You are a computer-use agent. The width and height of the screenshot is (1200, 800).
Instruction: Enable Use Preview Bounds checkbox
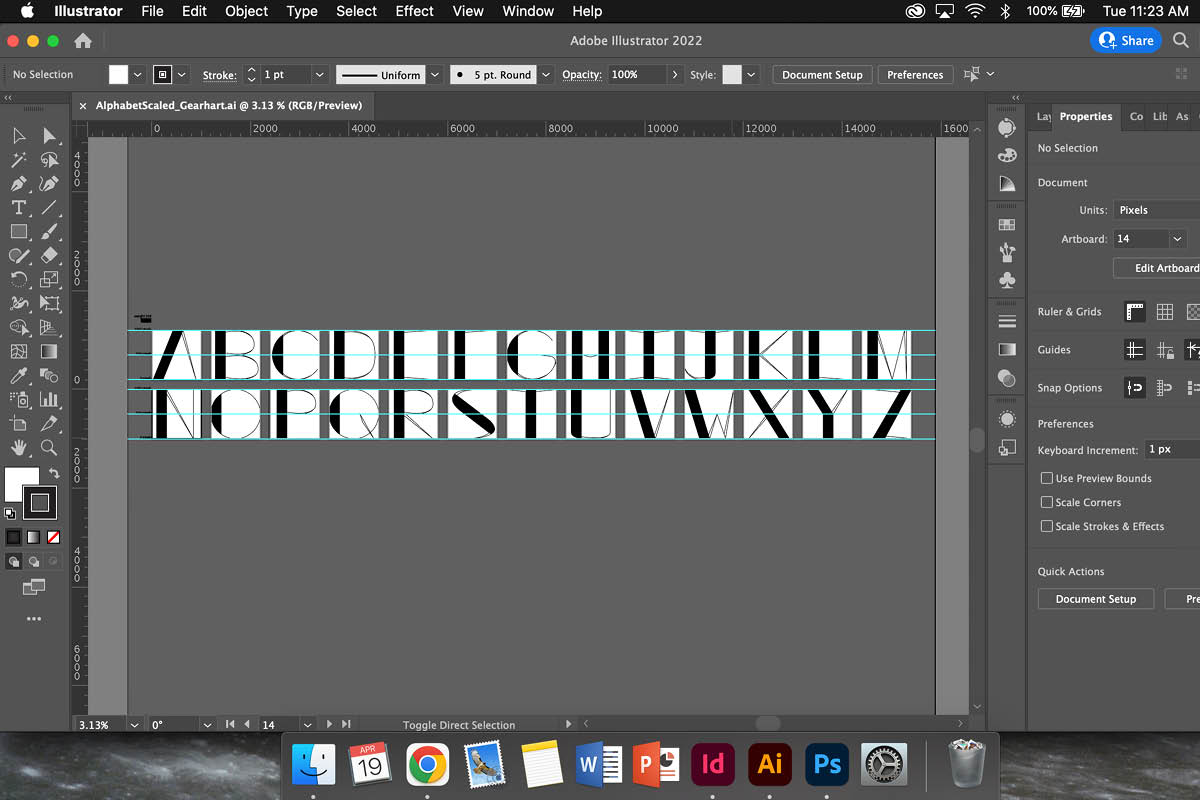1047,478
